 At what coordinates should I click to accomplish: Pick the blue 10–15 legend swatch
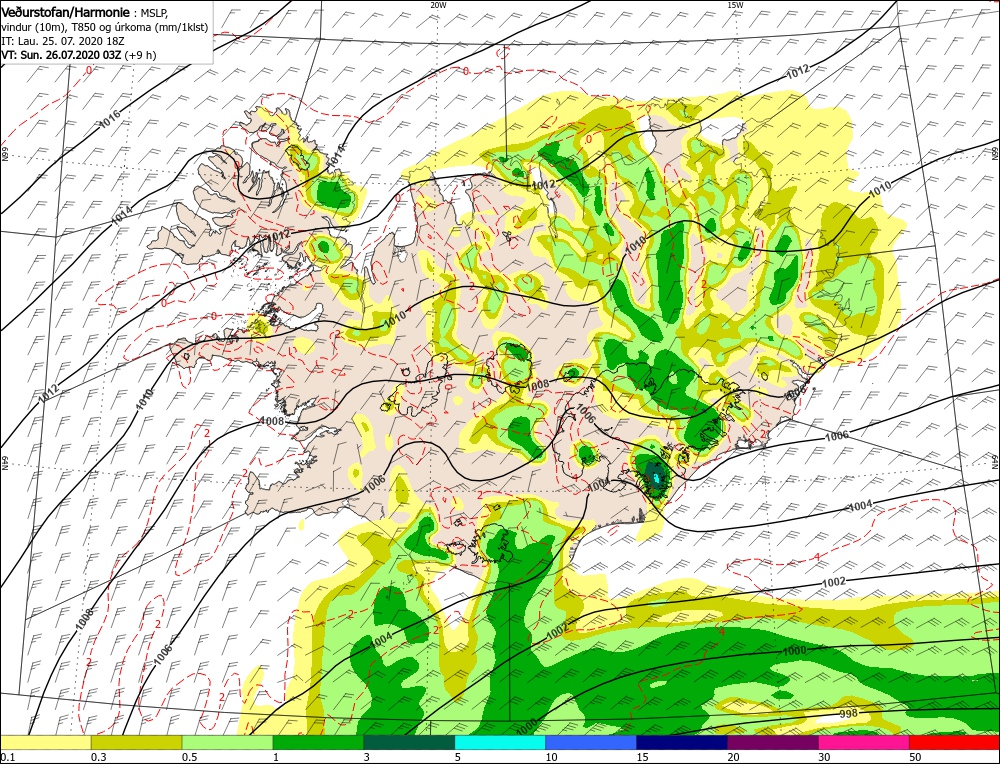[x=591, y=742]
